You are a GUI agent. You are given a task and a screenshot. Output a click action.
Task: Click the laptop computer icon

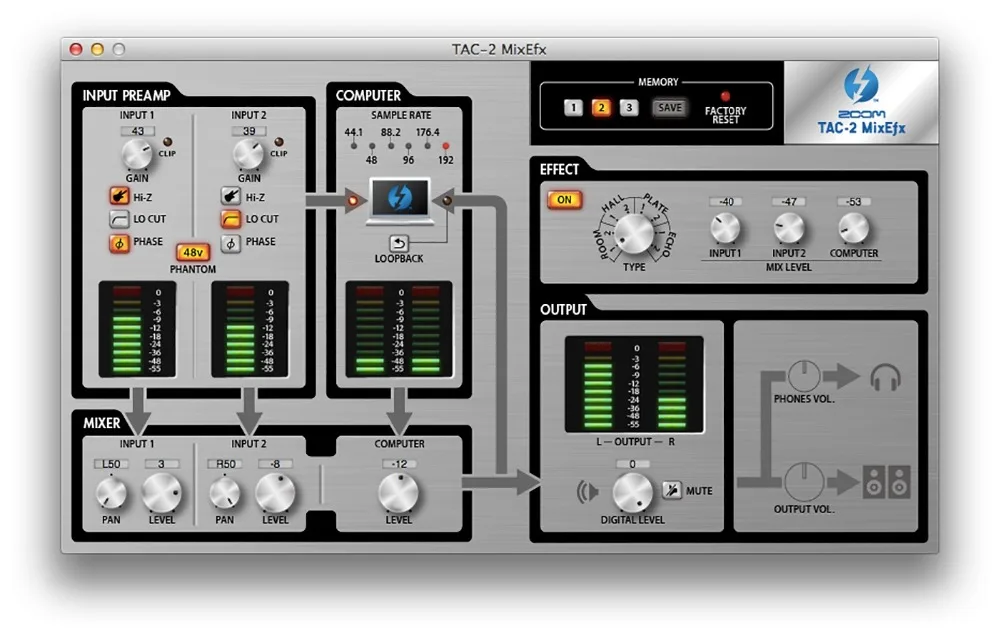pos(400,202)
